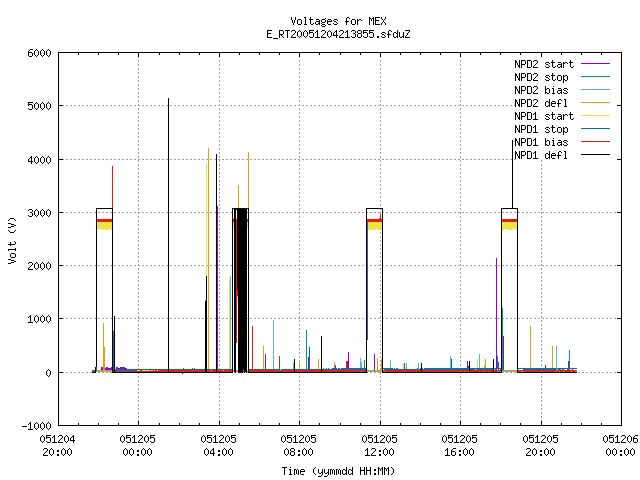Viewport: 640px width, 480px height.
Task: Click the '051205 20:00' x-axis tick label
Action: point(540,445)
